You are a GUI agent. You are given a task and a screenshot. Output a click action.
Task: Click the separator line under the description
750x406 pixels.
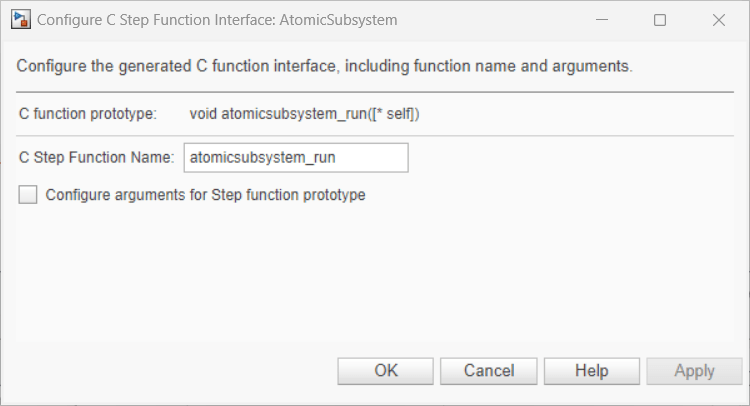coord(375,92)
